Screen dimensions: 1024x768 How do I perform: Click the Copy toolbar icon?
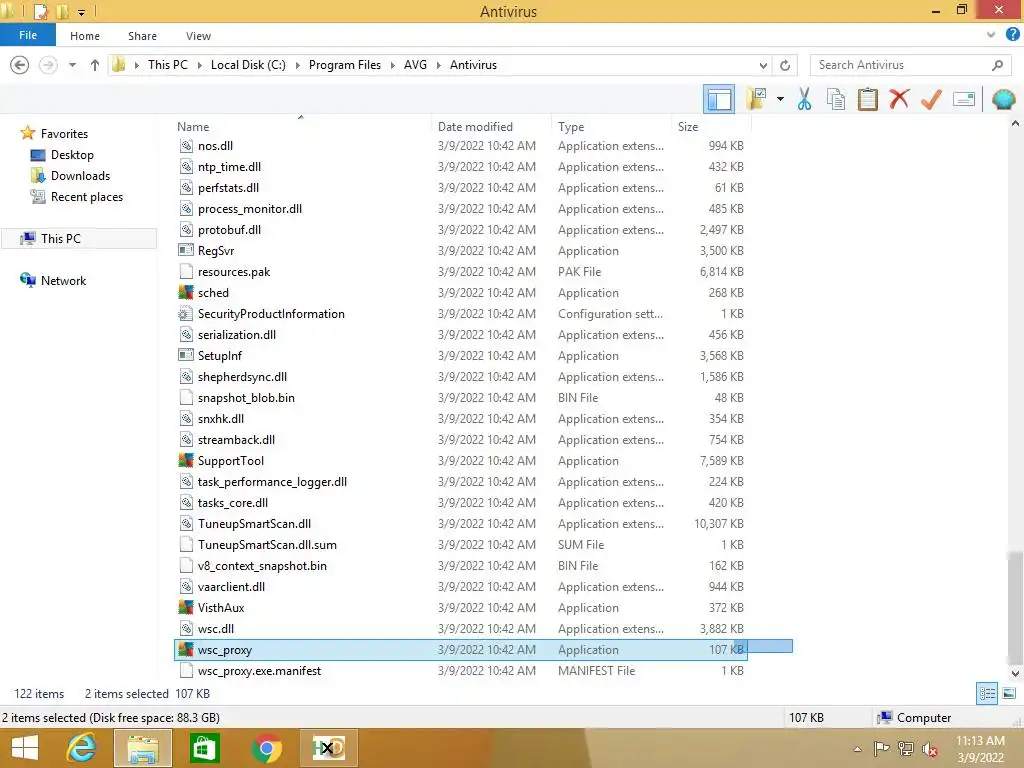tap(835, 99)
